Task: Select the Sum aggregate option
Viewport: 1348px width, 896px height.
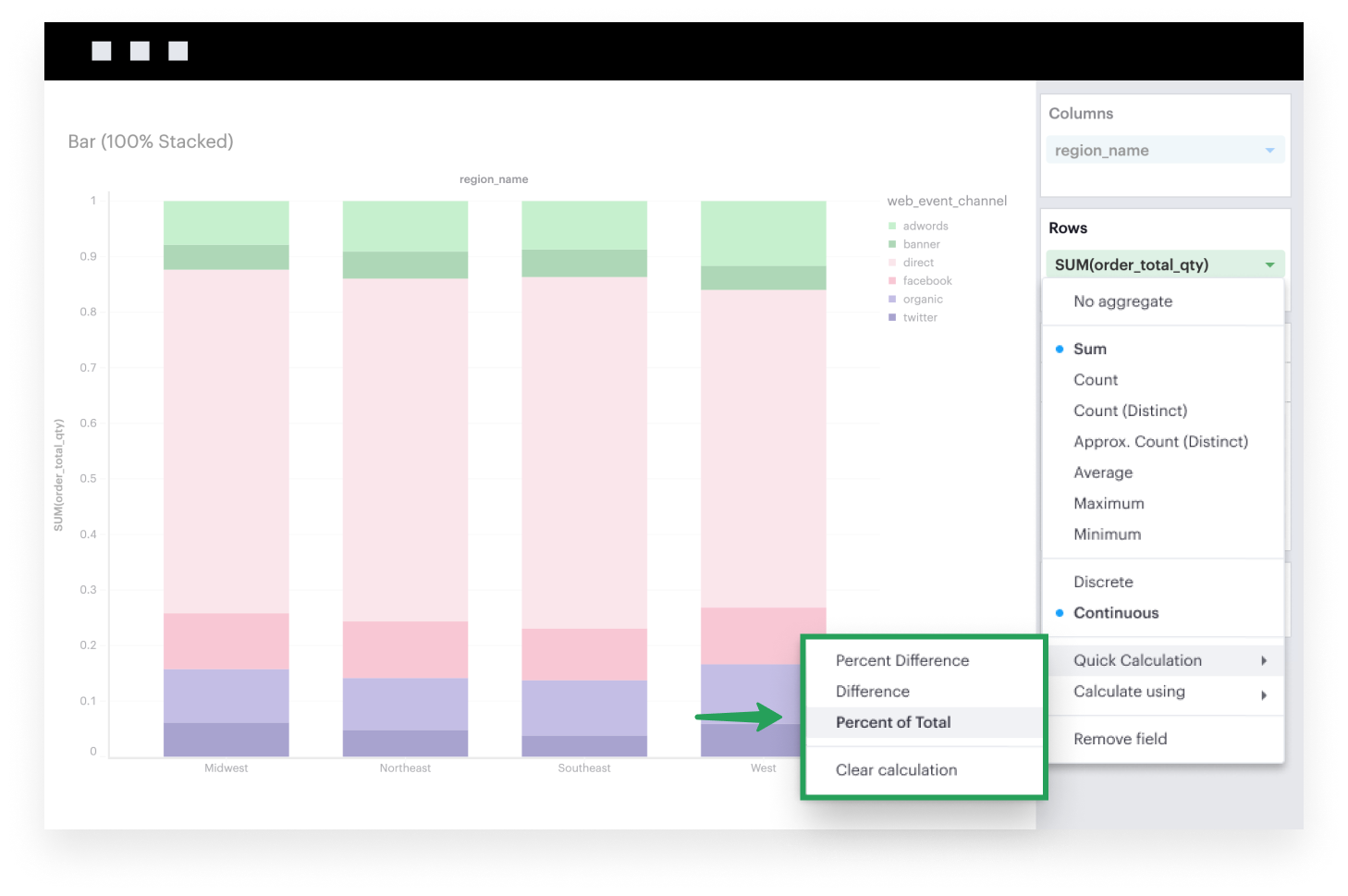Action: pos(1089,349)
